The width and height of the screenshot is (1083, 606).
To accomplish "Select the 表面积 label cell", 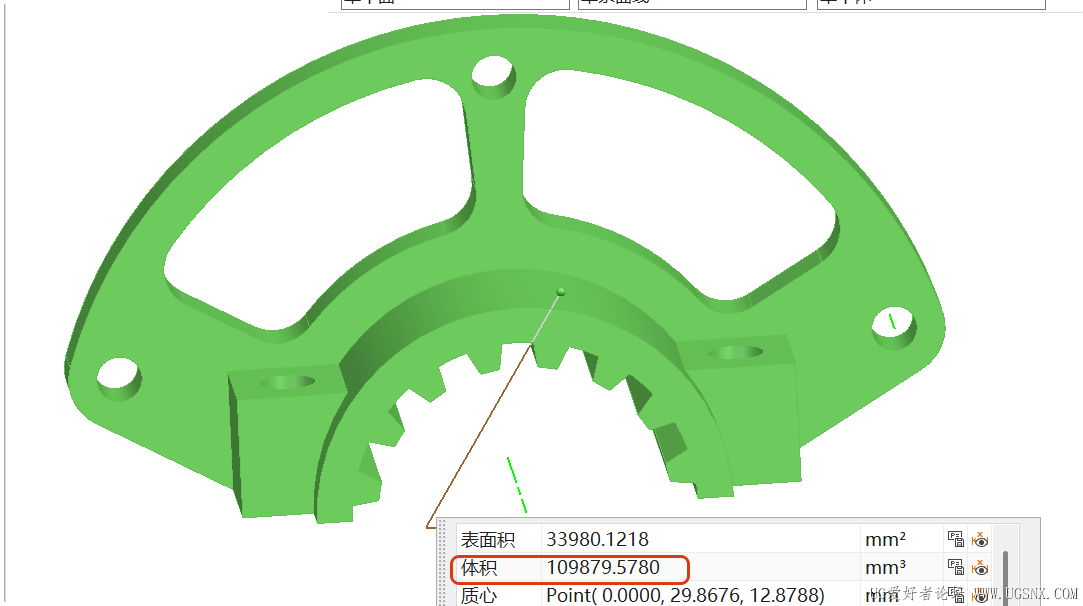I will pos(498,539).
